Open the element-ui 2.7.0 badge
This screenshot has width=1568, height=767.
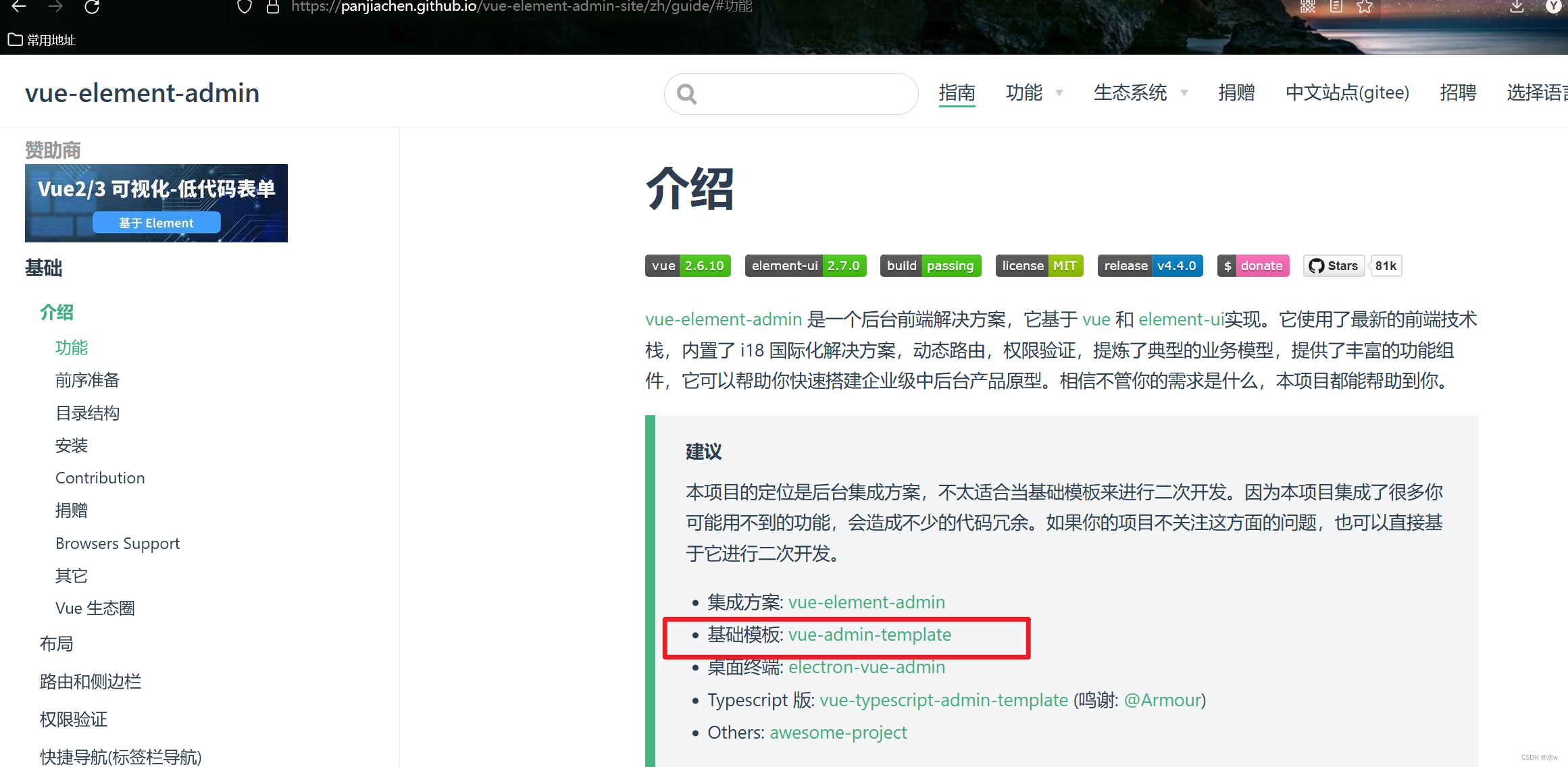[x=805, y=266]
